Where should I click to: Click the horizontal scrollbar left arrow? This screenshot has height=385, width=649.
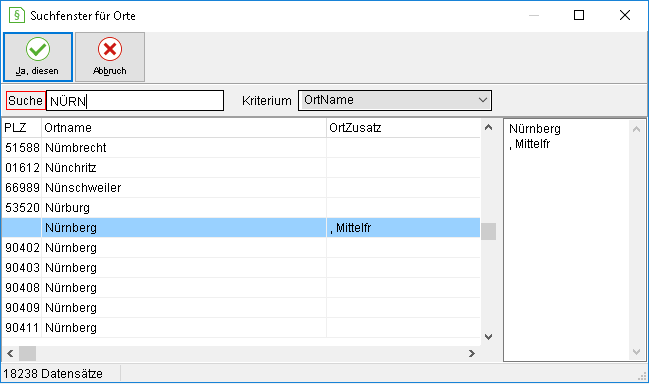(x=10, y=354)
